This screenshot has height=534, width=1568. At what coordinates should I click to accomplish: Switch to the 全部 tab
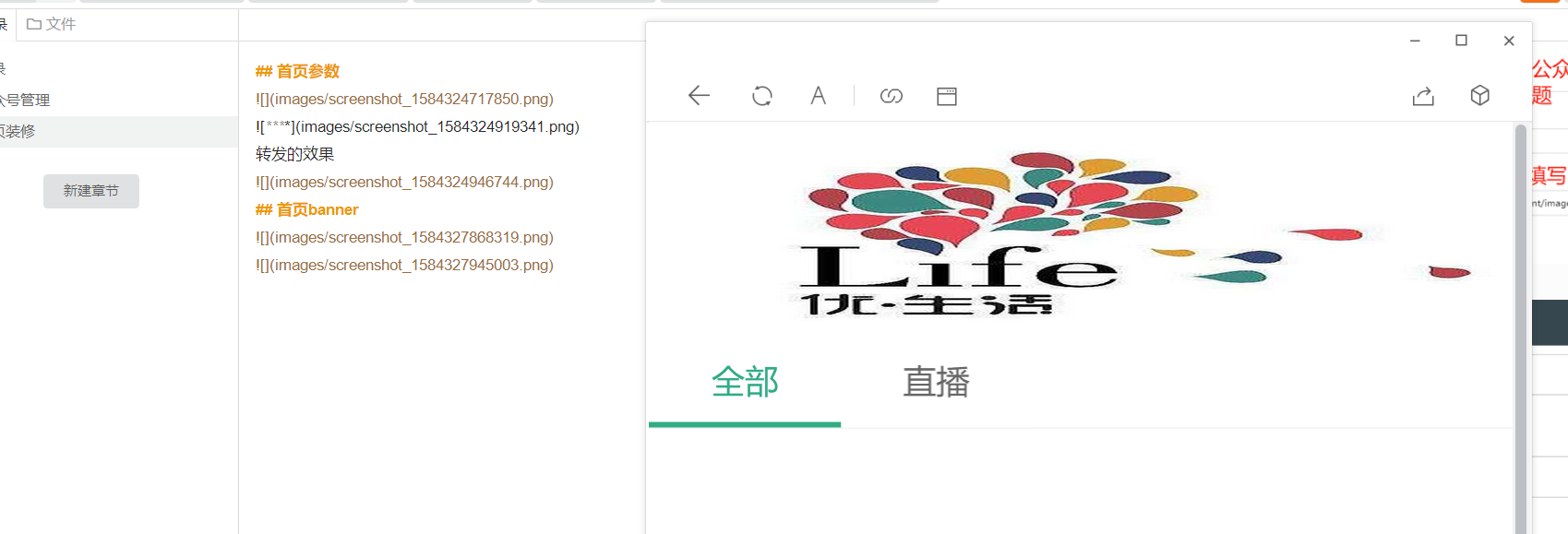click(745, 382)
